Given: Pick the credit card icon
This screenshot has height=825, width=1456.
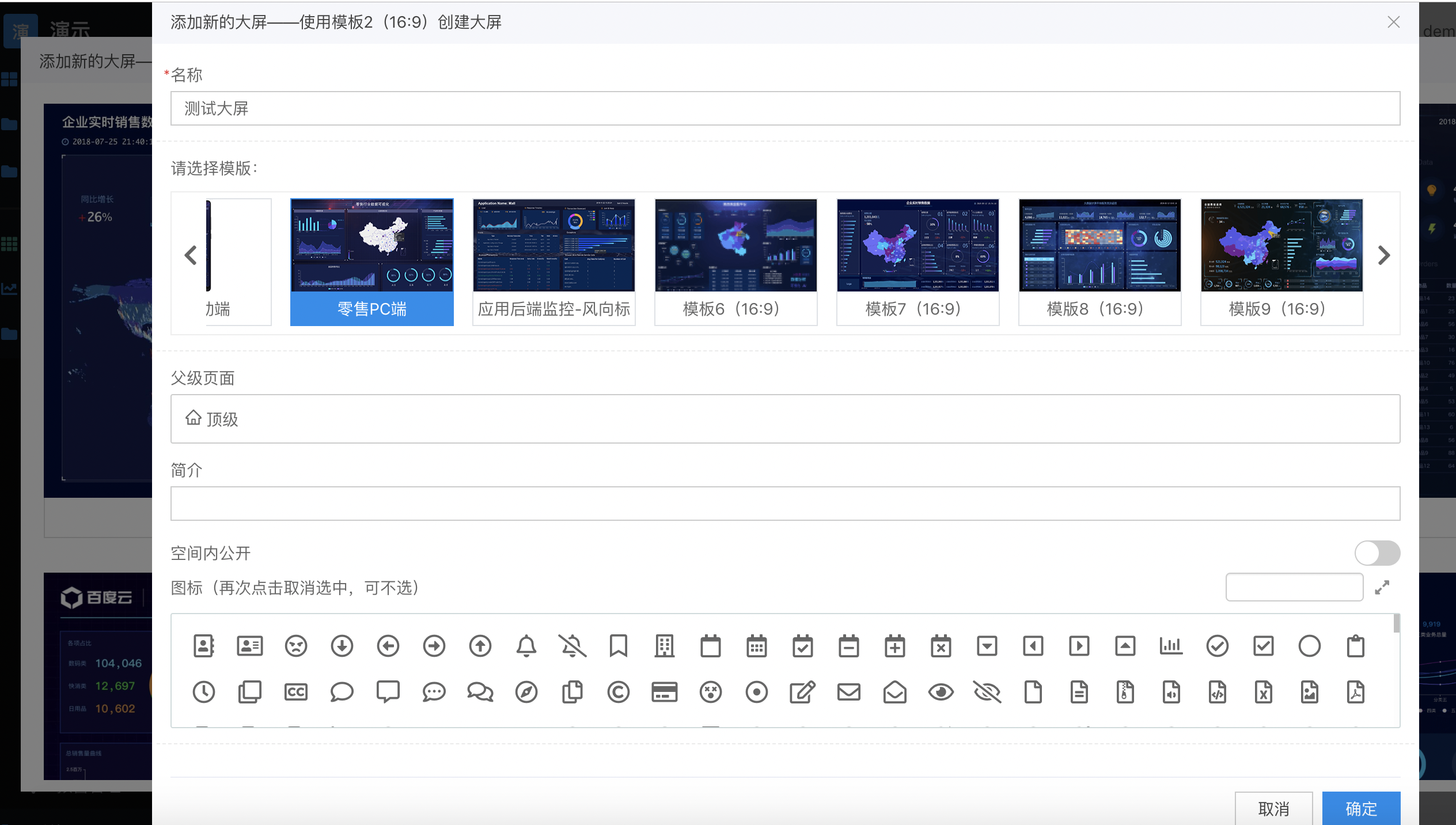Looking at the screenshot, I should click(665, 692).
